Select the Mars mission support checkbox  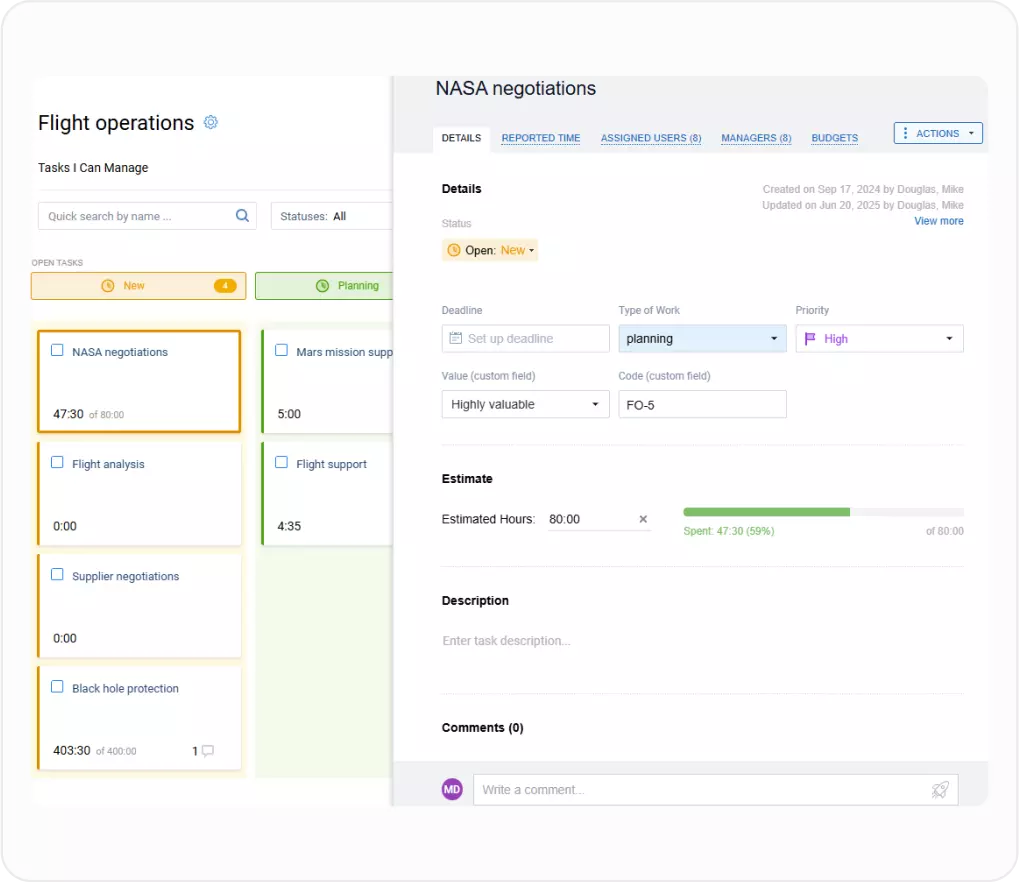click(281, 350)
